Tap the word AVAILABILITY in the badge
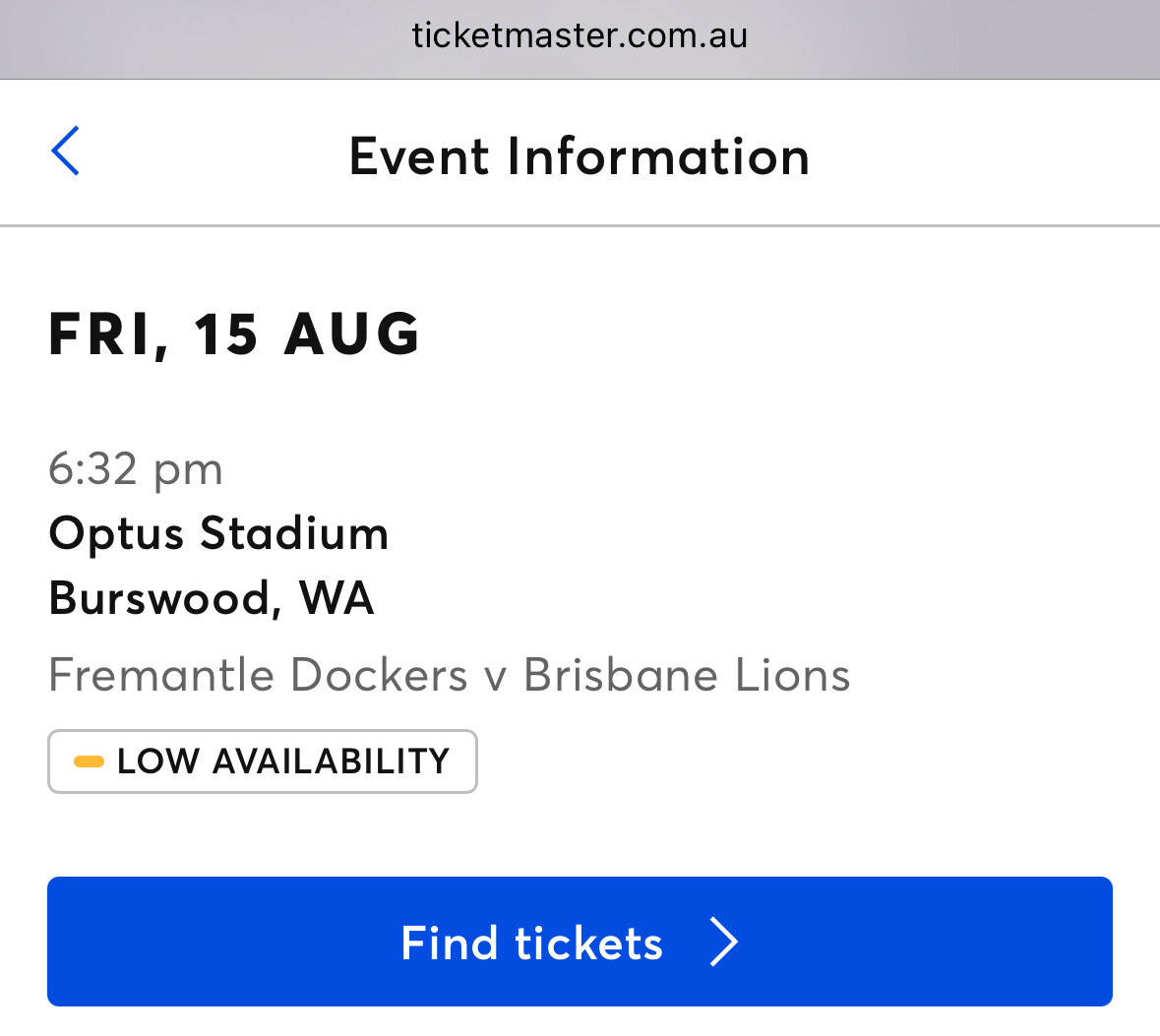Screen dimensions: 1160x1036 (x=331, y=762)
